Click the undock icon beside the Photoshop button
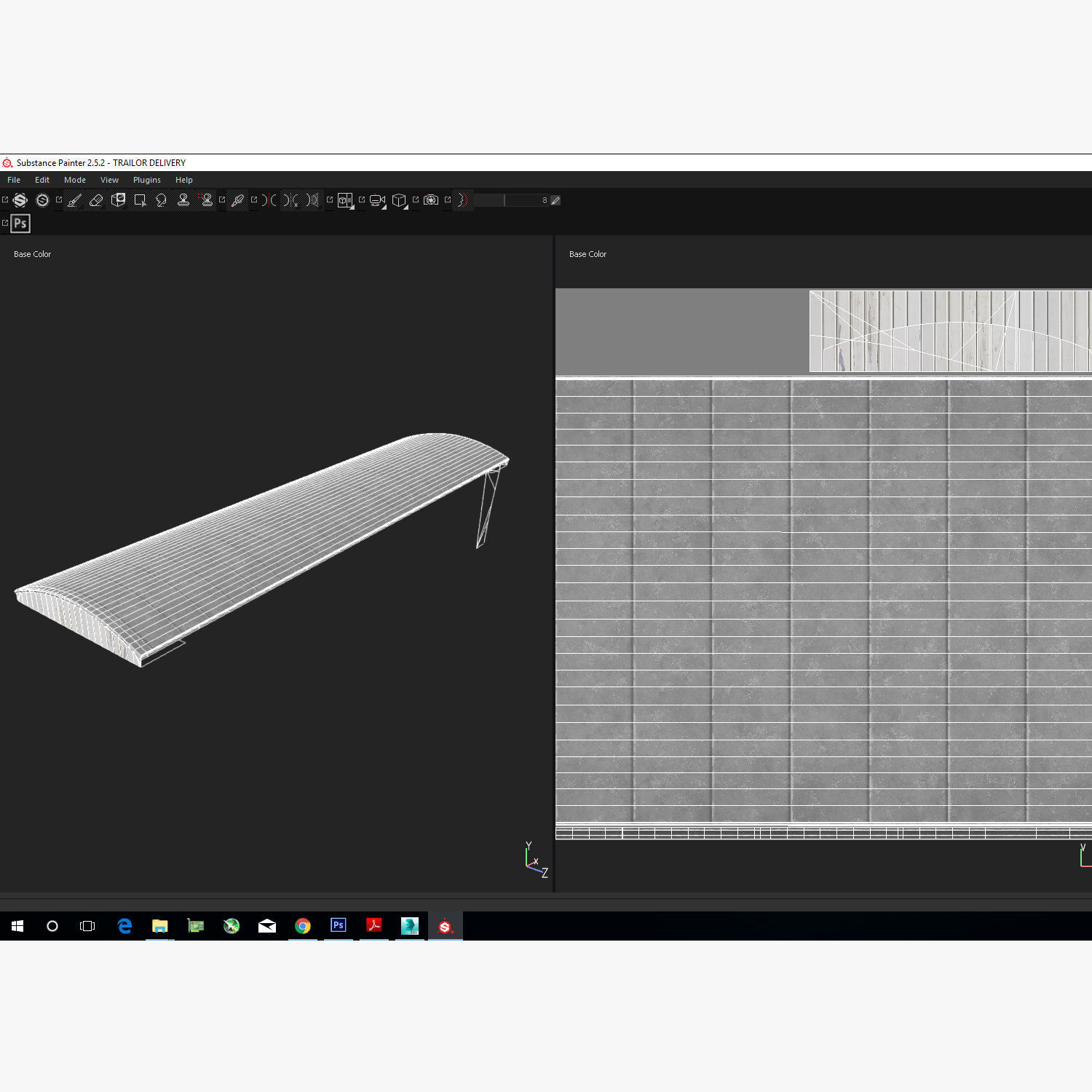1092x1092 pixels. point(5,223)
